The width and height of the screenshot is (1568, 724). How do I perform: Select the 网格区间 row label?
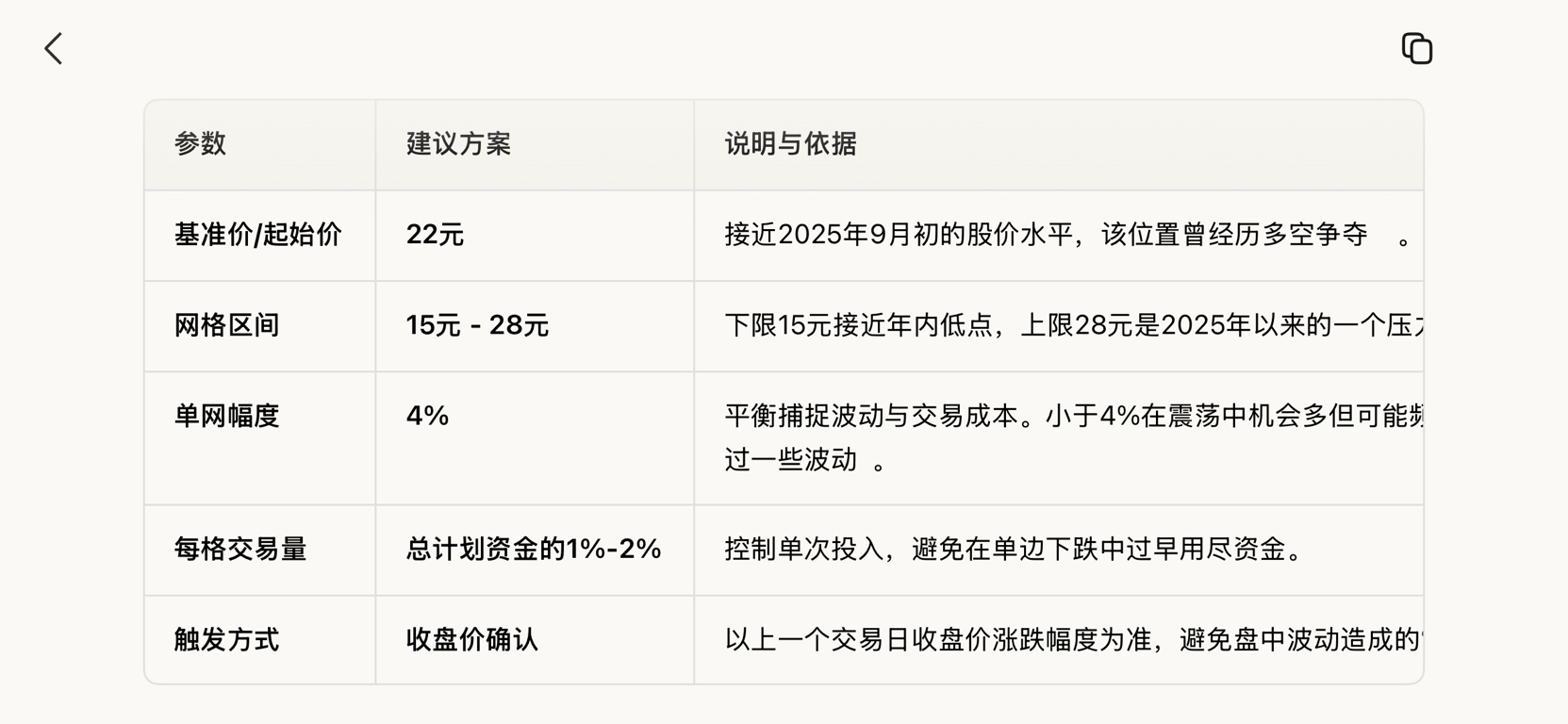pos(226,325)
